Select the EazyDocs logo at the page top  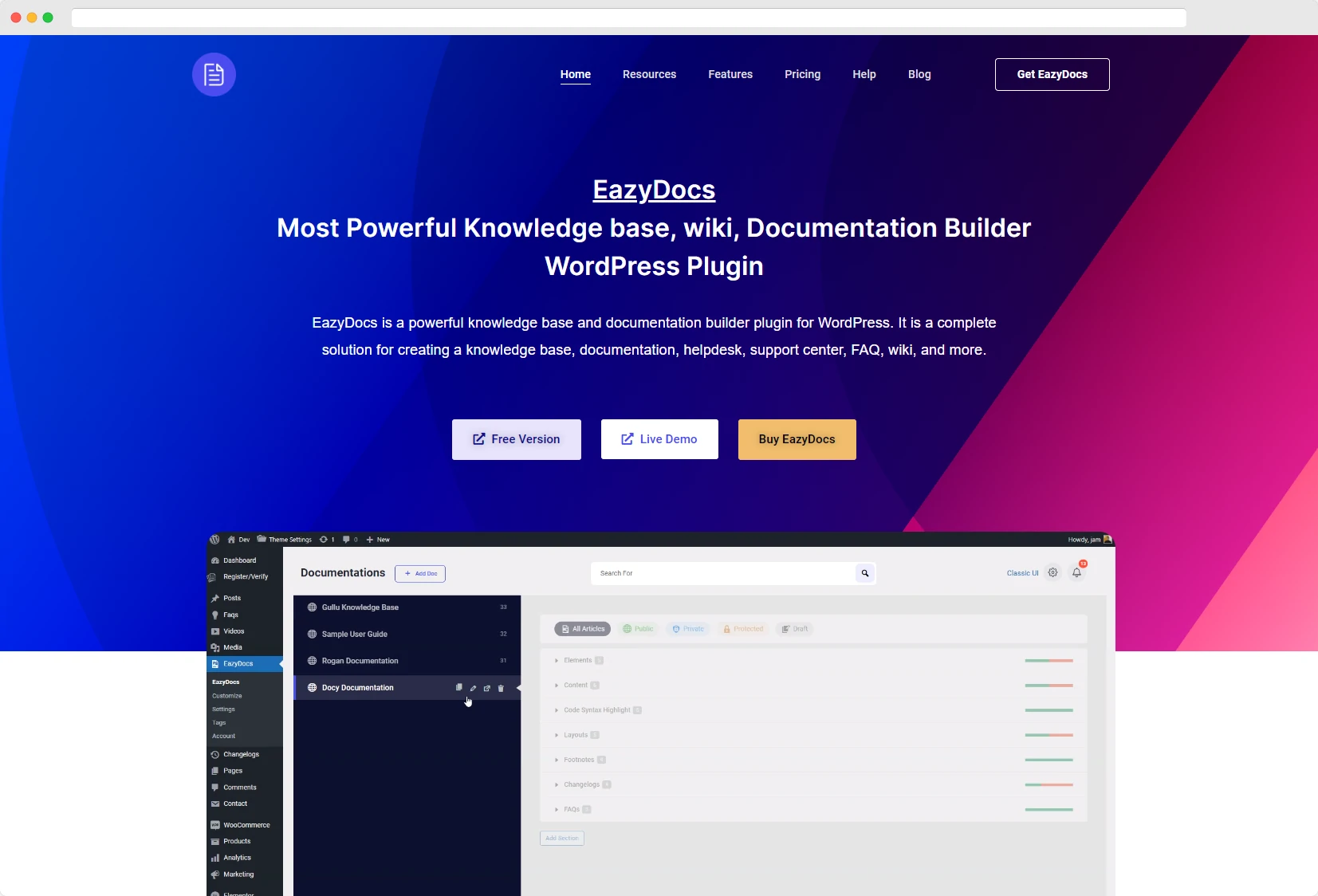coord(214,74)
